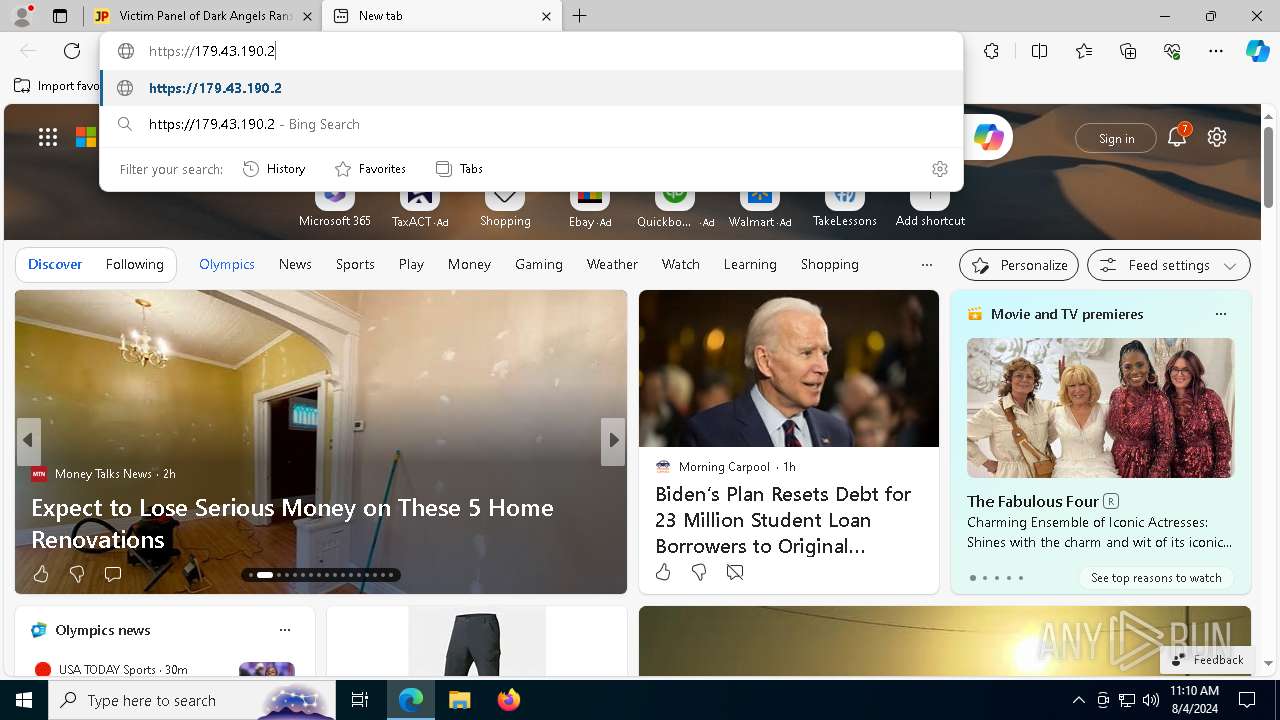Click the Windows taskbar search box
Image resolution: width=1280 pixels, height=720 pixels.
coord(193,700)
